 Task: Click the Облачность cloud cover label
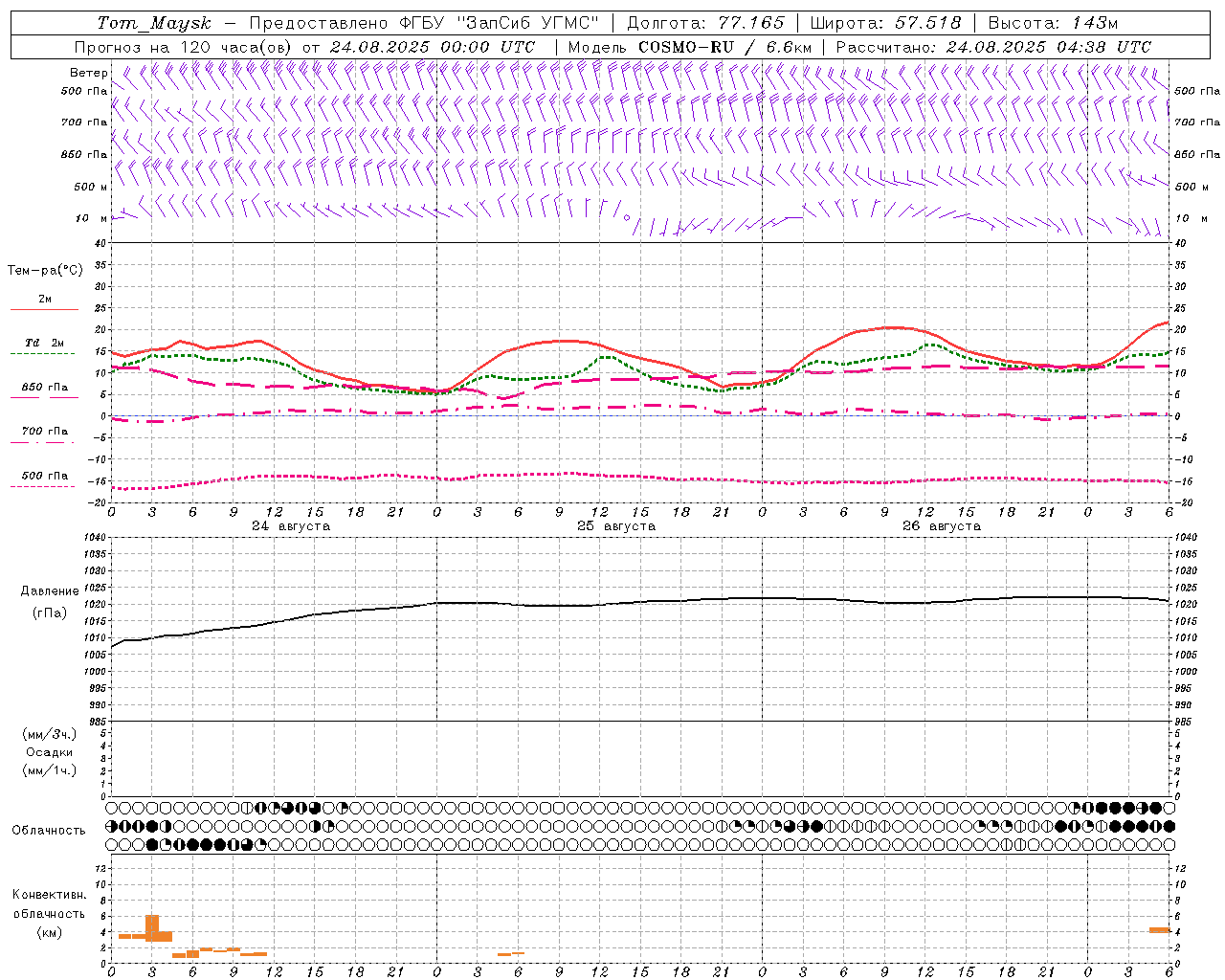tap(49, 831)
